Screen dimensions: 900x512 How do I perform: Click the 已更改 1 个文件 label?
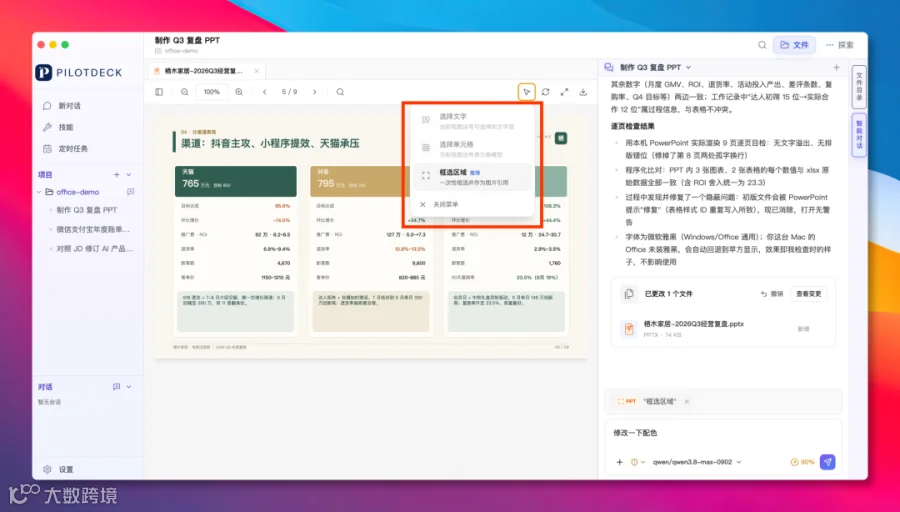click(x=669, y=294)
